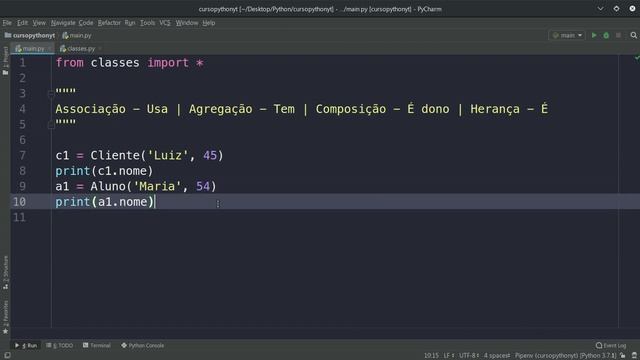
Task: Click the string 'Maria' on line 9
Action: pos(157,187)
